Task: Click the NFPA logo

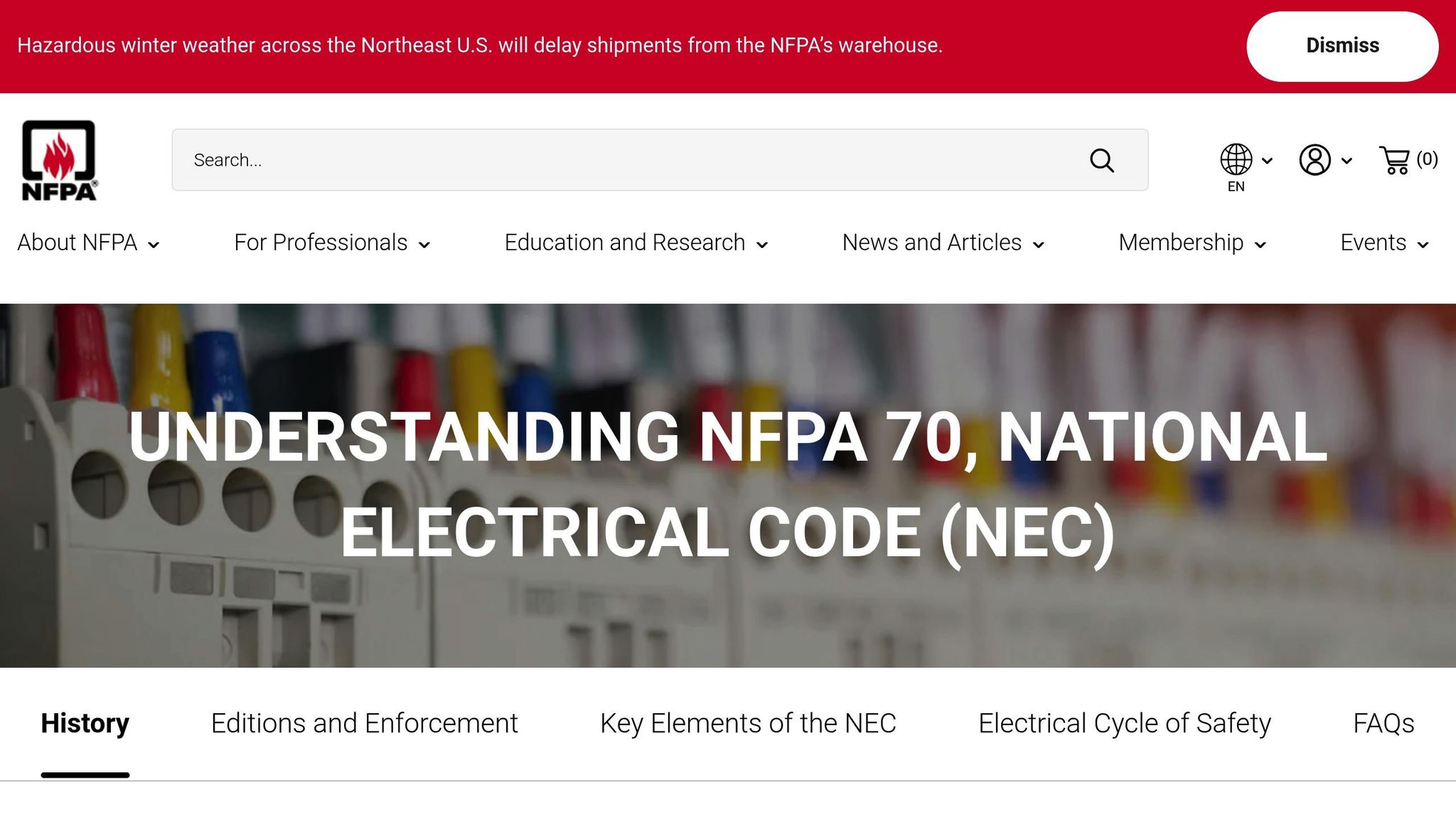Action: 58,160
